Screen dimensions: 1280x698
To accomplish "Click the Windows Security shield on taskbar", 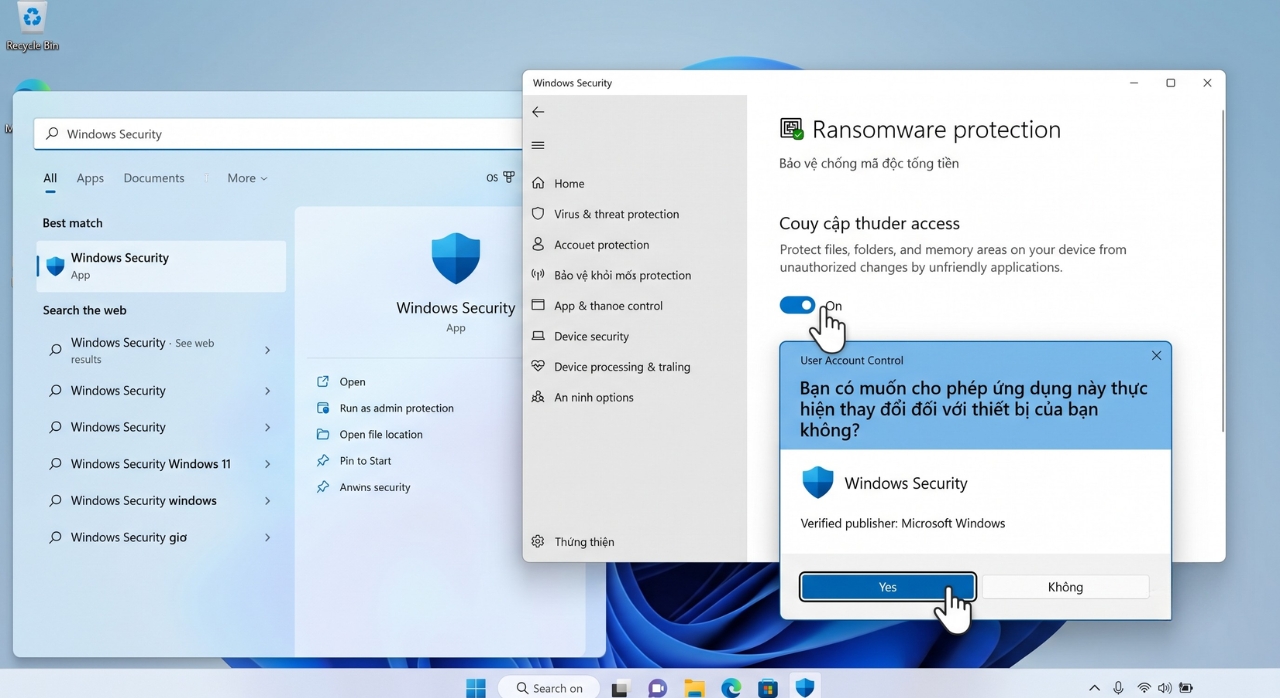I will coord(805,687).
